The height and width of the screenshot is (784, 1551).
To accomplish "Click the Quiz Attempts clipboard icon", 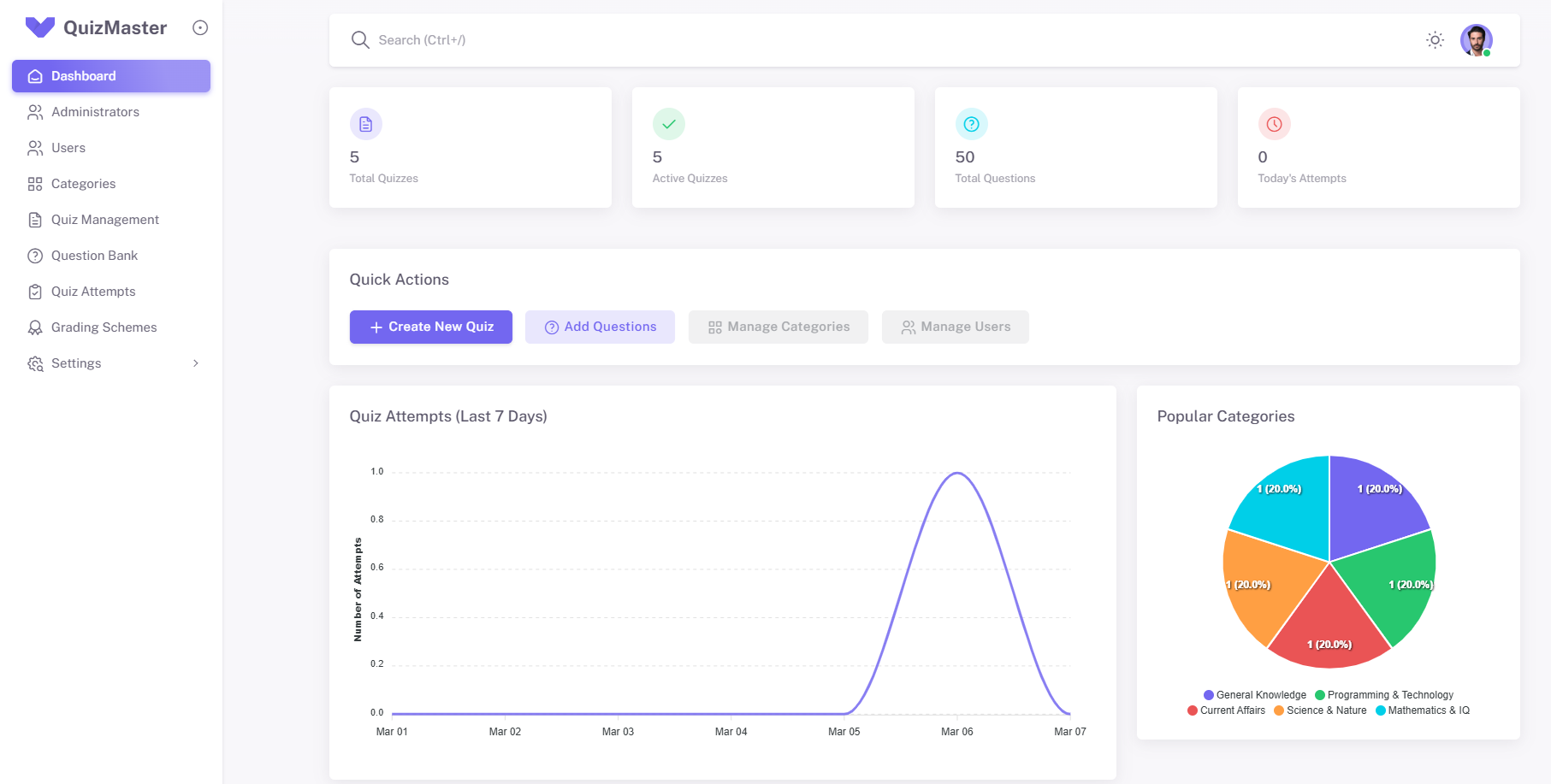I will 35,292.
